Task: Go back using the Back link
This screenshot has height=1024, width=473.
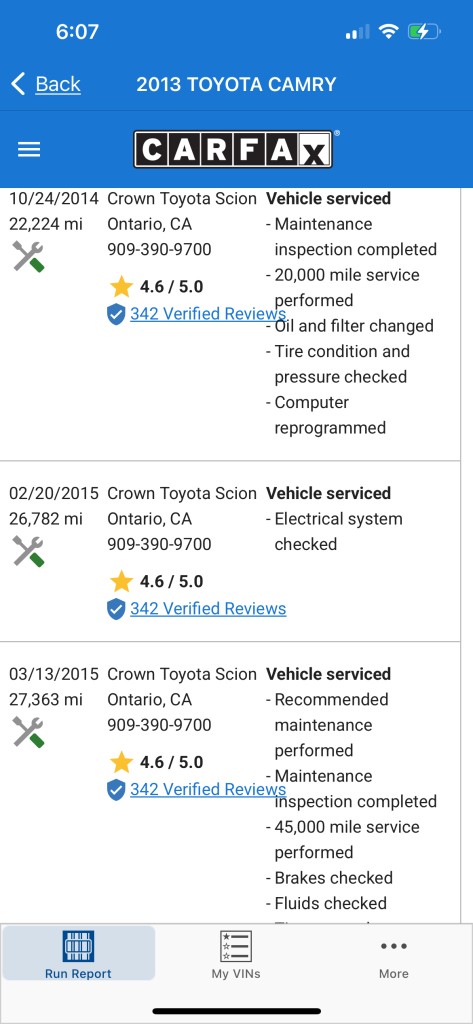Action: click(x=58, y=84)
